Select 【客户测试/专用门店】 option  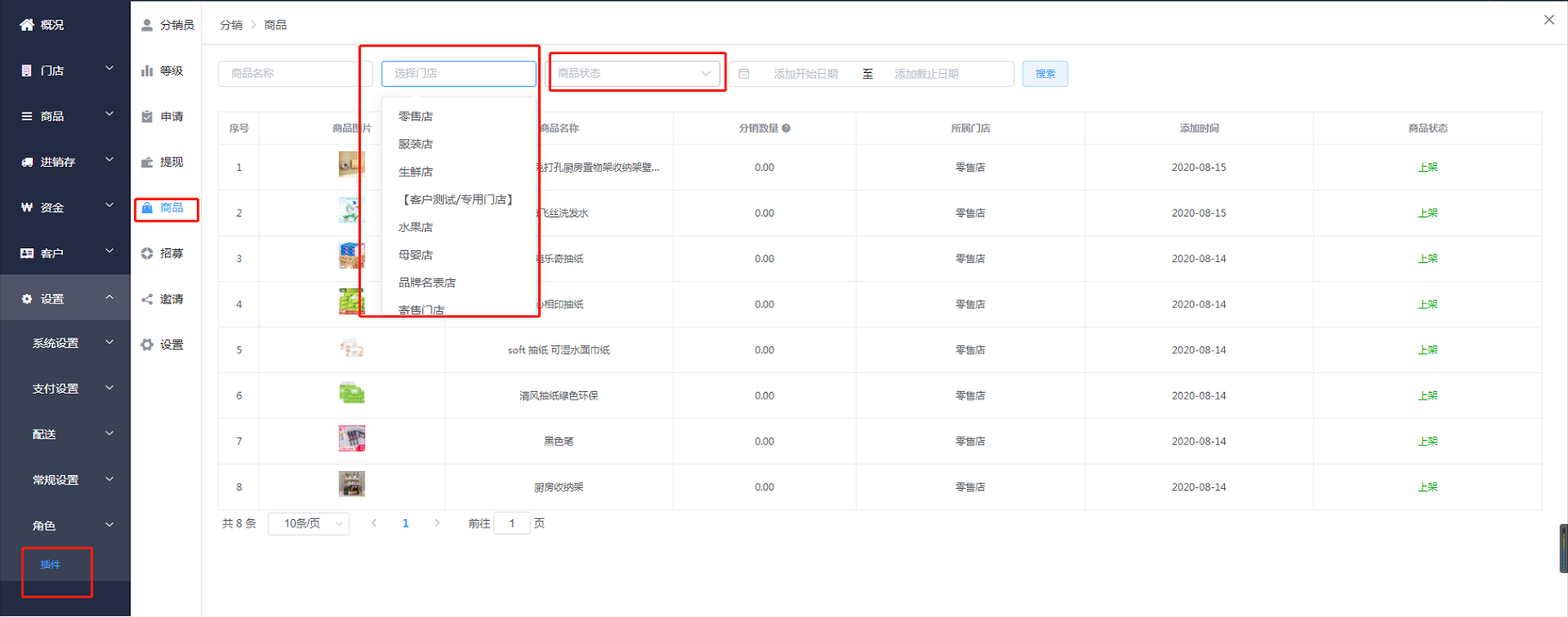459,199
